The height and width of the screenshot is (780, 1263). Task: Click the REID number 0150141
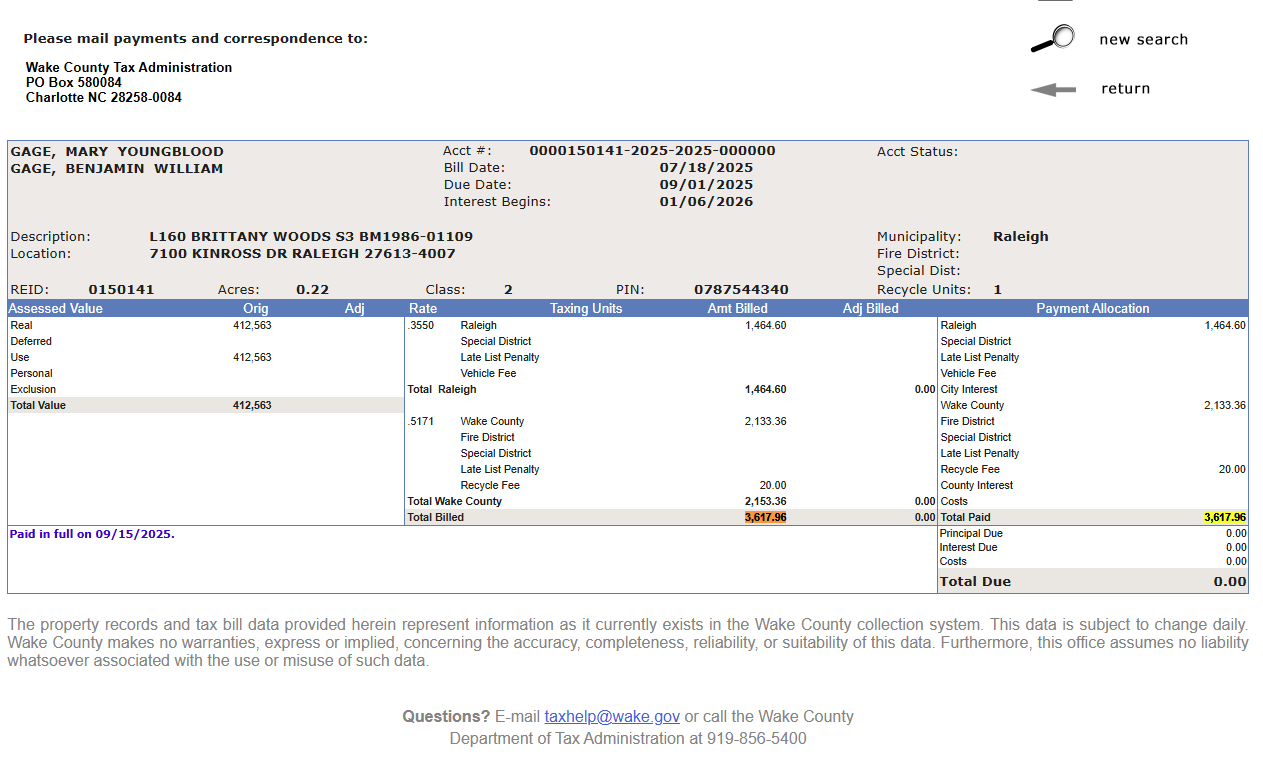121,290
